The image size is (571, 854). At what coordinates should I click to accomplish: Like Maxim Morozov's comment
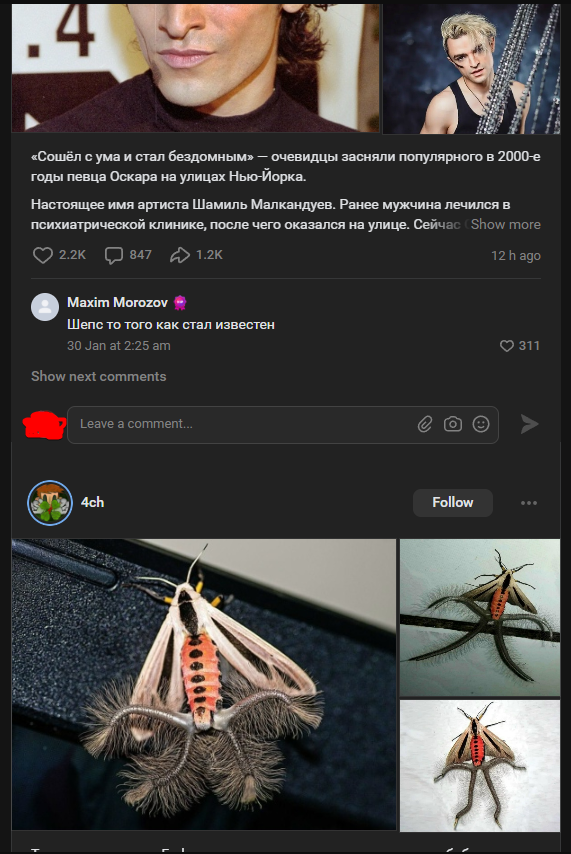(x=507, y=346)
